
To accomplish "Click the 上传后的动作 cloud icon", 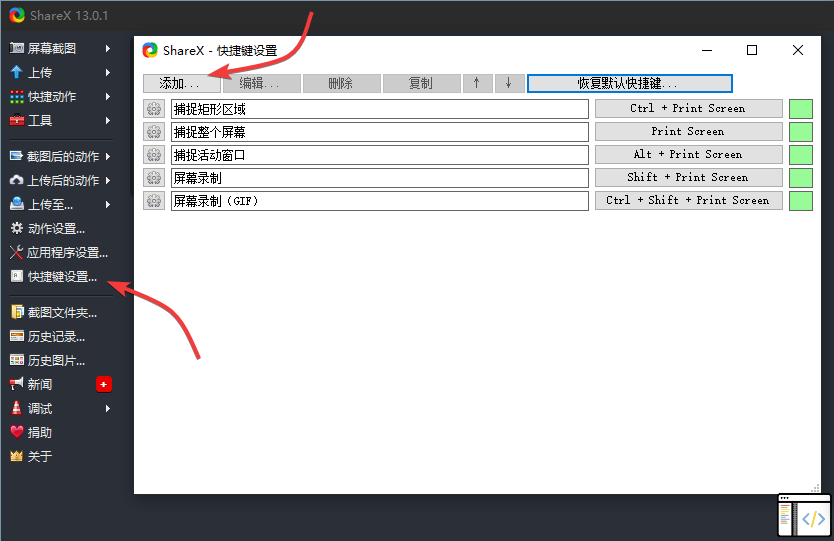I will click(16, 180).
